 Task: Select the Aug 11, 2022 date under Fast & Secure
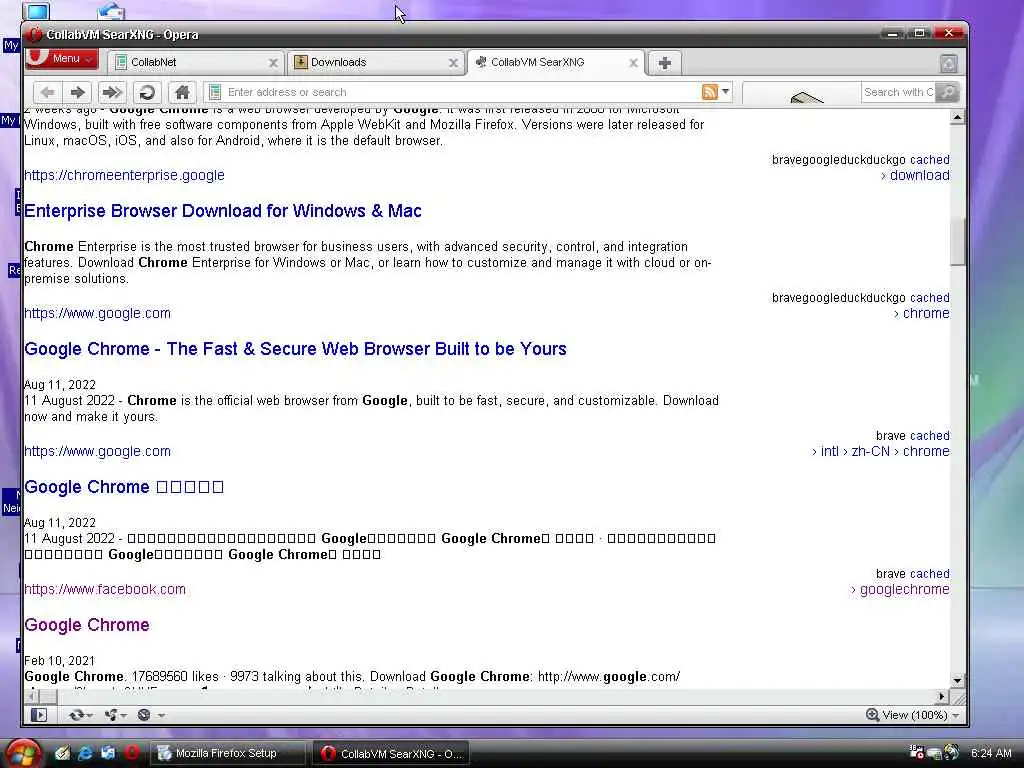(x=60, y=385)
